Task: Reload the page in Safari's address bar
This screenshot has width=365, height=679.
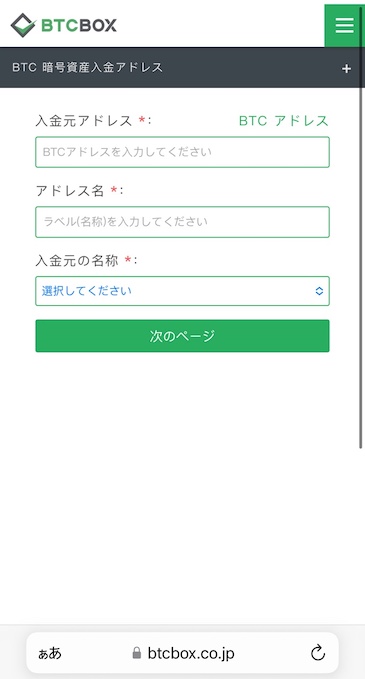Action: click(318, 653)
